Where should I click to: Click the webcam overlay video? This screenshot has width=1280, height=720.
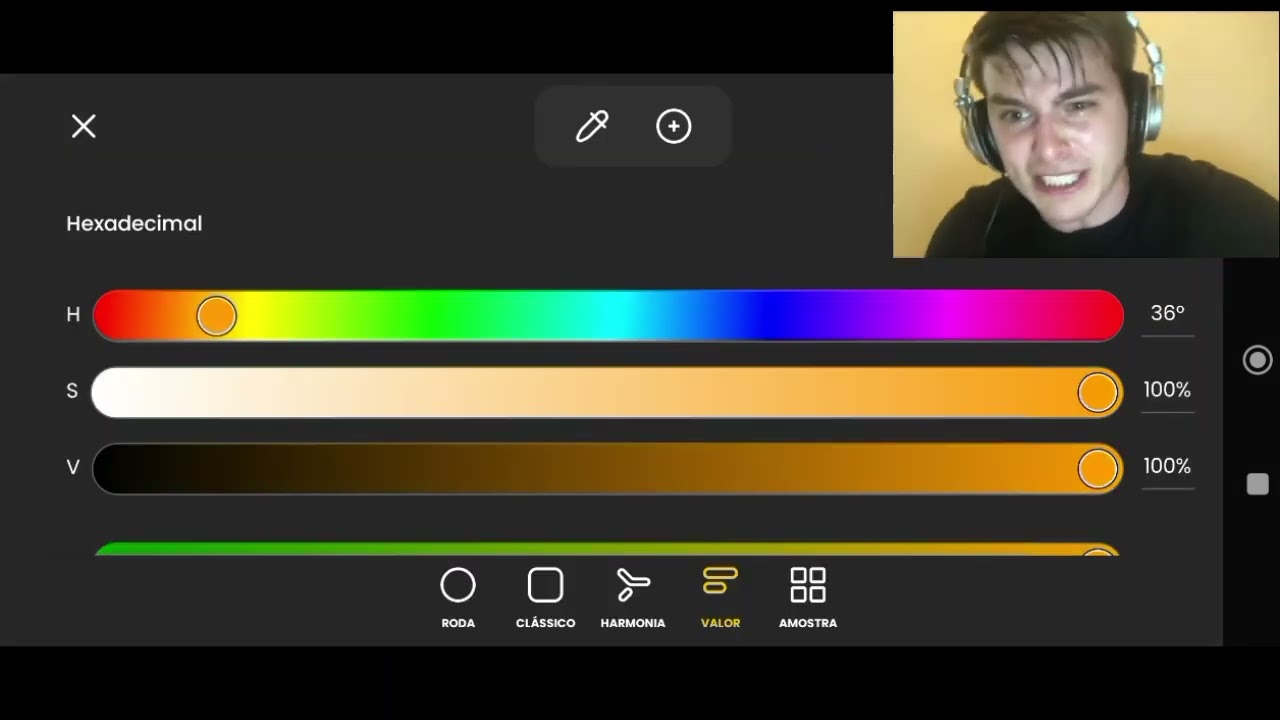pyautogui.click(x=1086, y=135)
